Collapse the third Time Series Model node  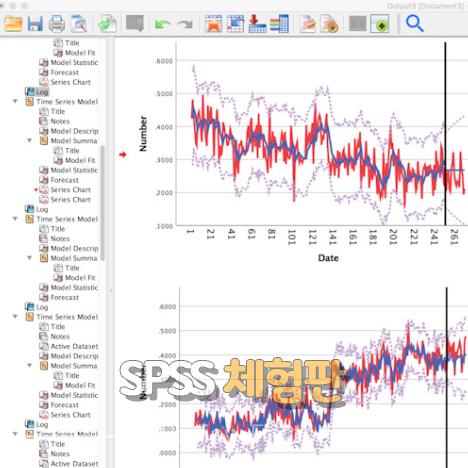15,317
